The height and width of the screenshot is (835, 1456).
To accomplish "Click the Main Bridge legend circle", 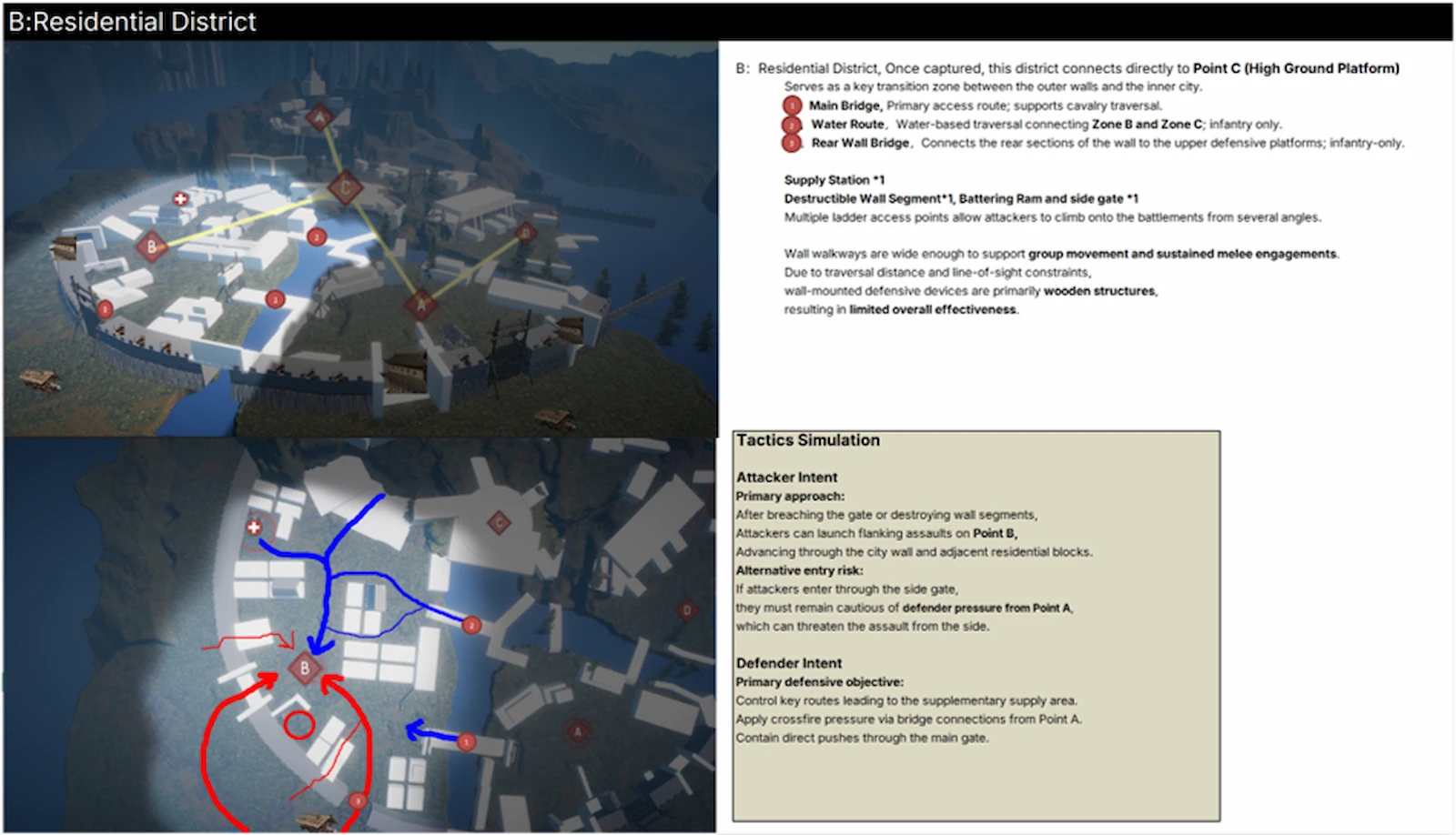I will click(x=792, y=106).
